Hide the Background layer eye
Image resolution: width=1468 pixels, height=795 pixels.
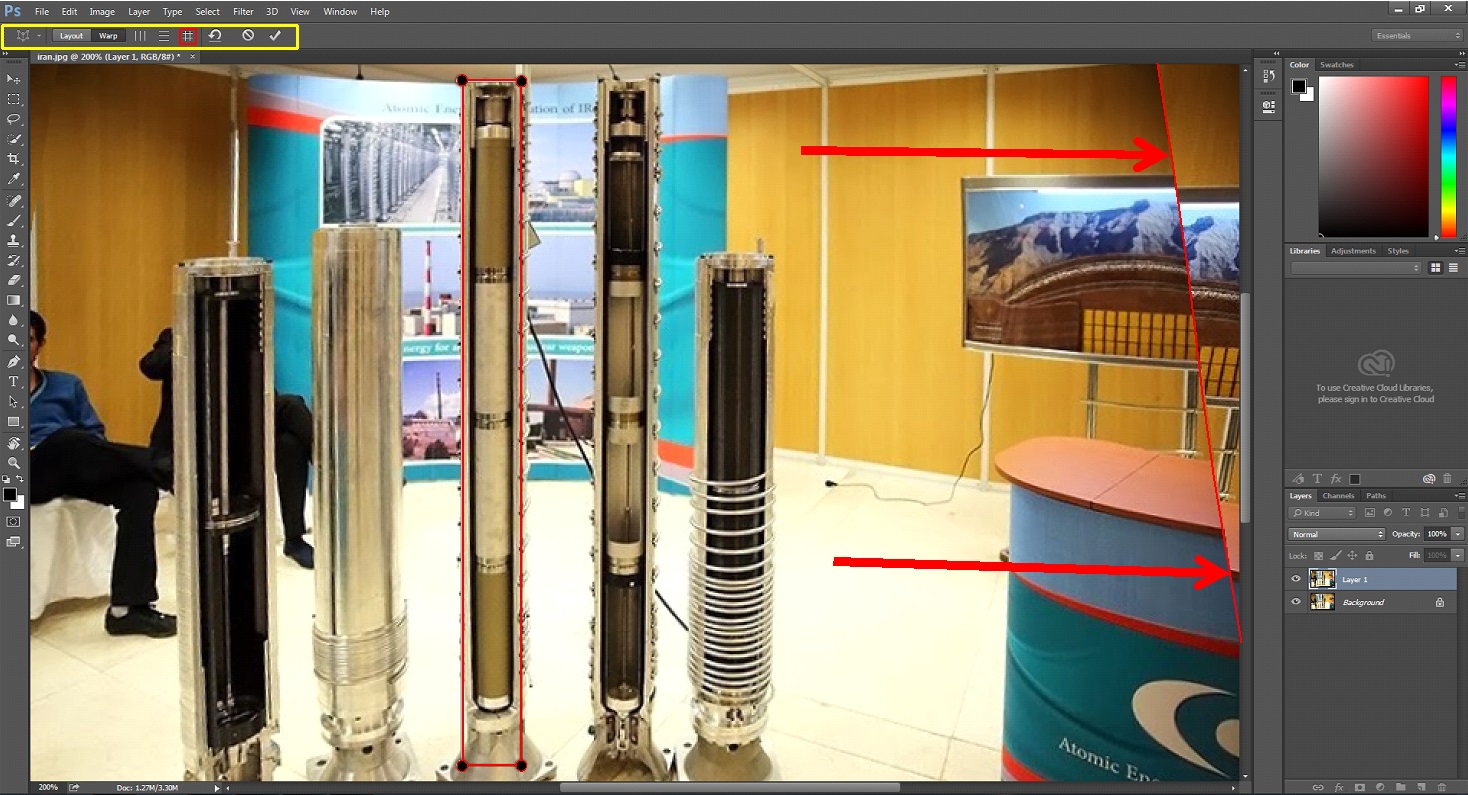click(1296, 602)
